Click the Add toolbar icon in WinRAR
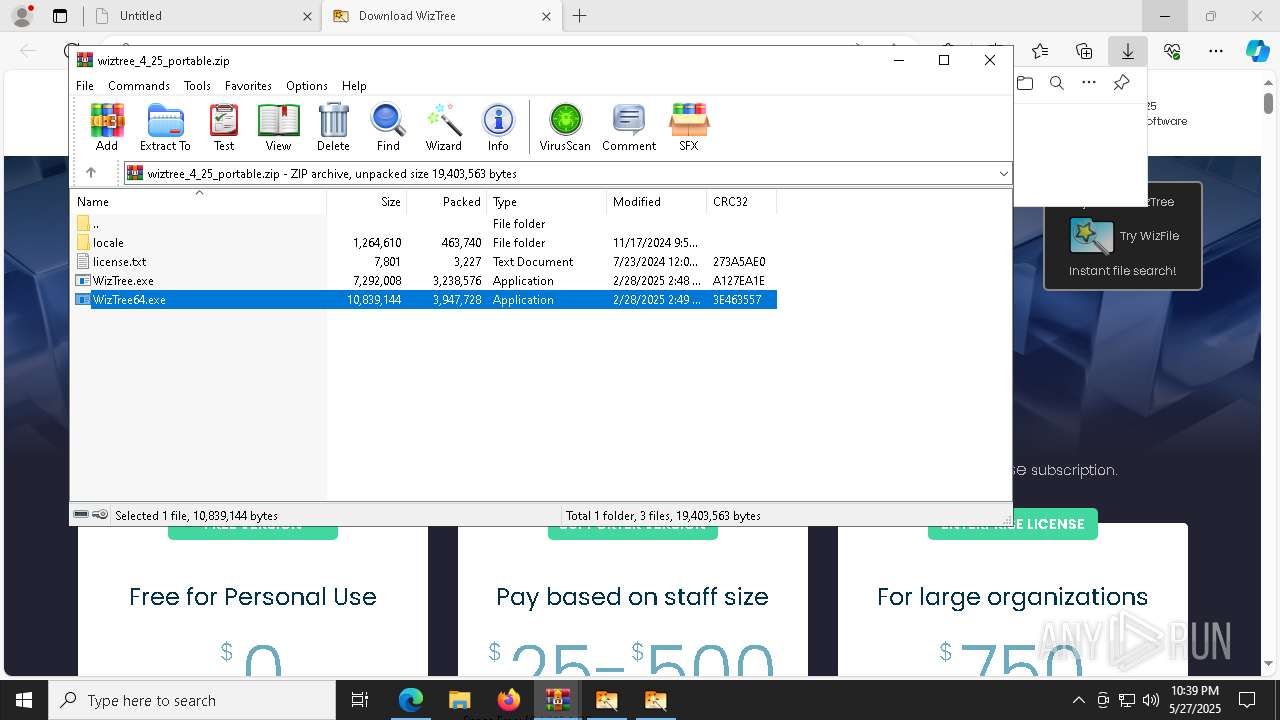The height and width of the screenshot is (720, 1280). [x=107, y=127]
